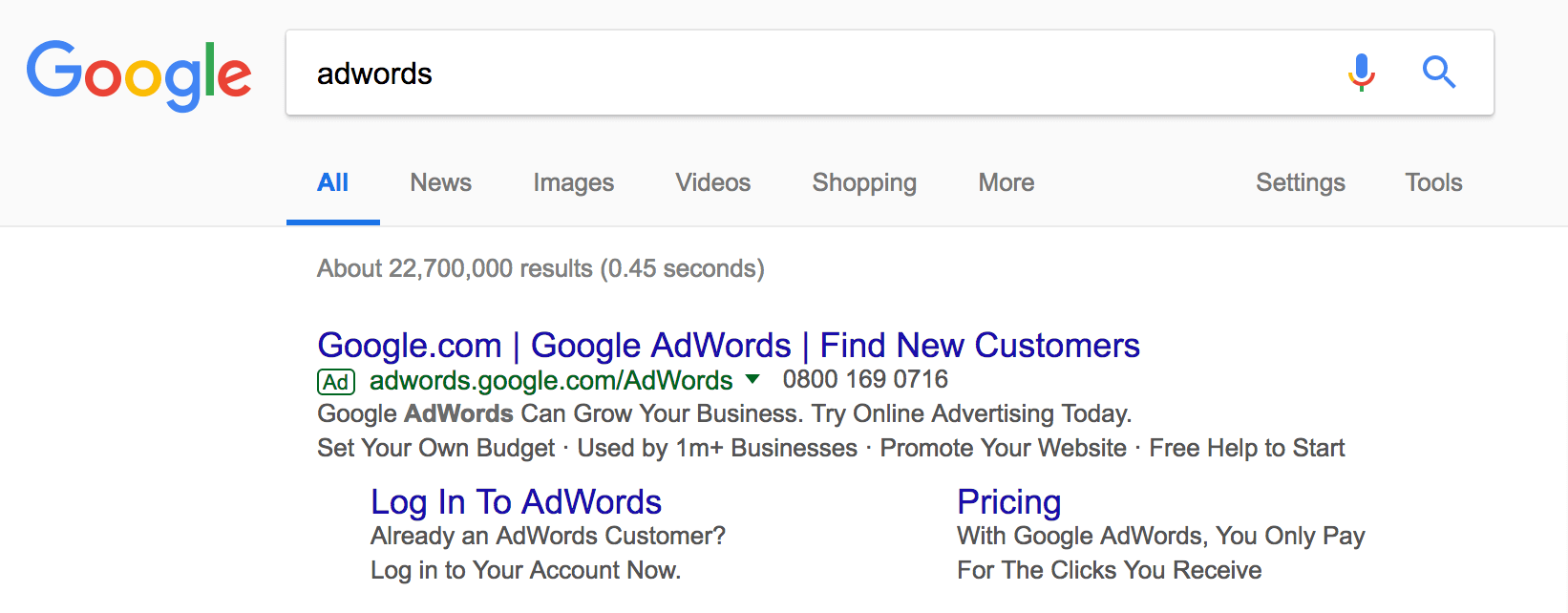Viewport: 1568px width, 613px height.
Task: Expand the ad URL dropdown arrow
Action: pos(752,379)
